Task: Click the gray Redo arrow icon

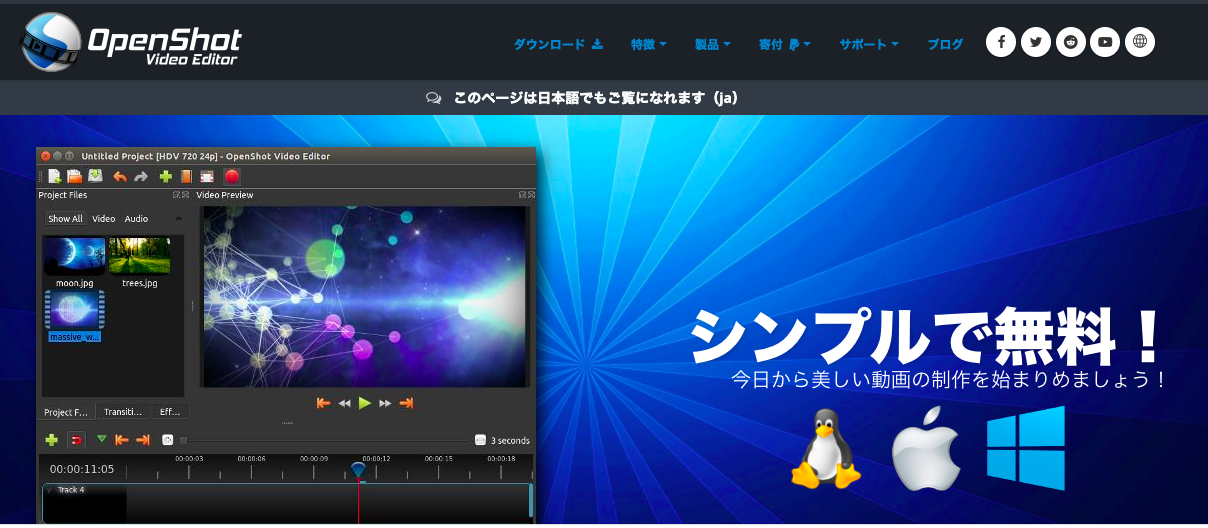Action: tap(141, 176)
